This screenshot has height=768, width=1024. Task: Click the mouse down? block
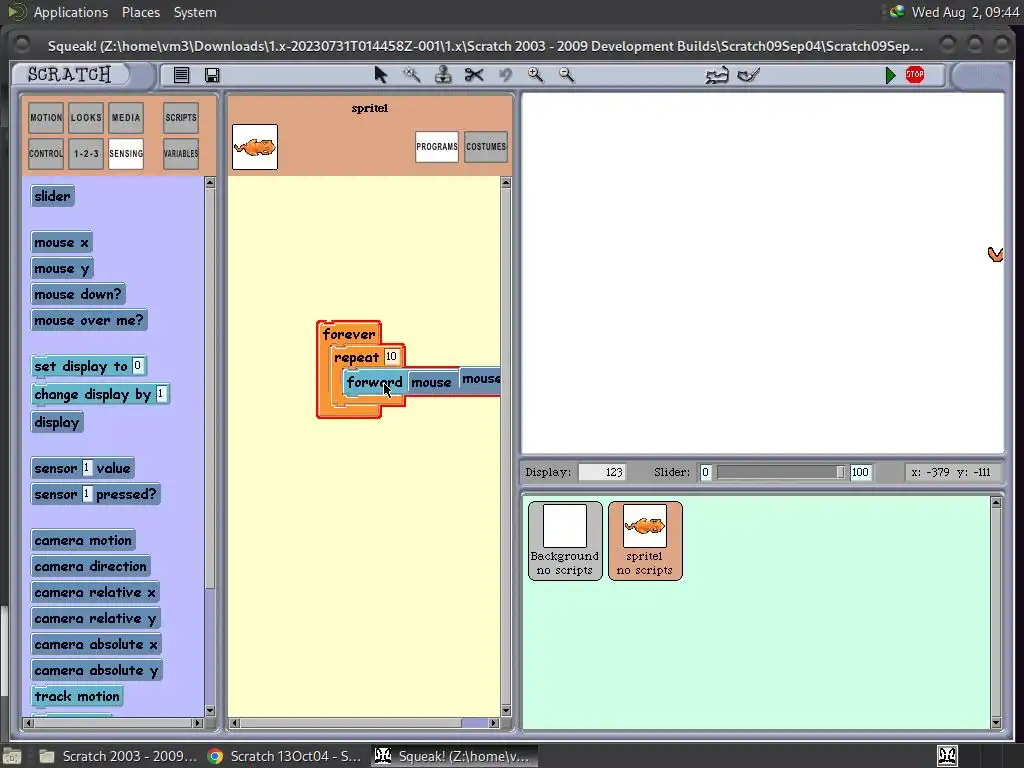(78, 294)
